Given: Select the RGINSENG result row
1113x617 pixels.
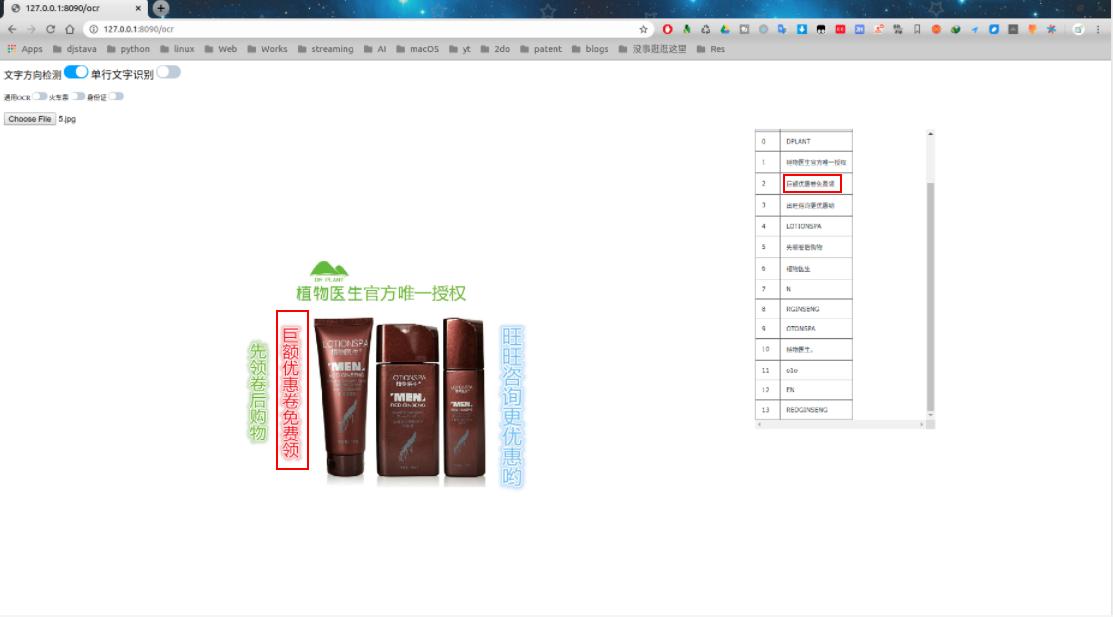Looking at the screenshot, I should [x=804, y=309].
